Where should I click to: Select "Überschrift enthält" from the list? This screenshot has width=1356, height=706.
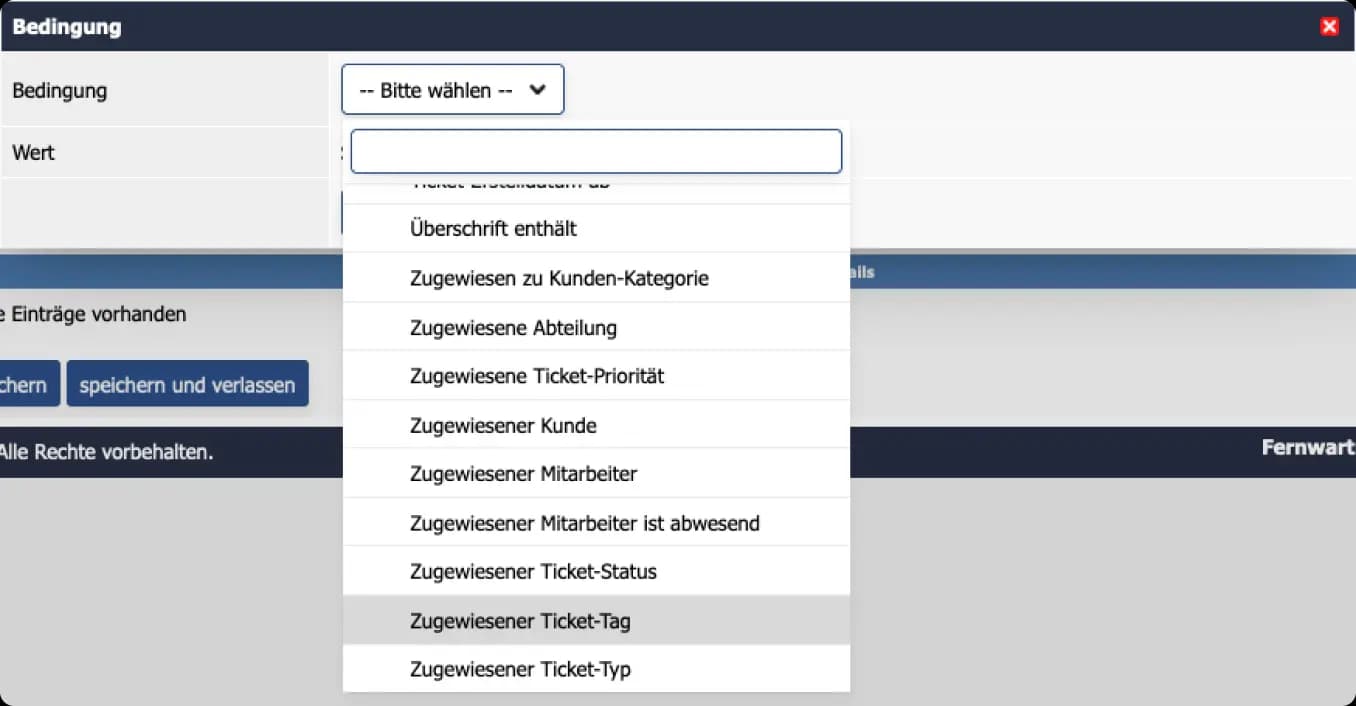coord(494,229)
